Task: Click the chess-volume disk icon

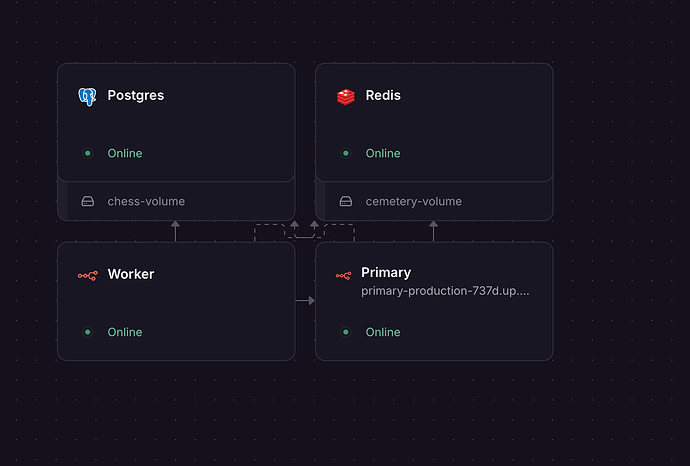Action: pos(87,201)
